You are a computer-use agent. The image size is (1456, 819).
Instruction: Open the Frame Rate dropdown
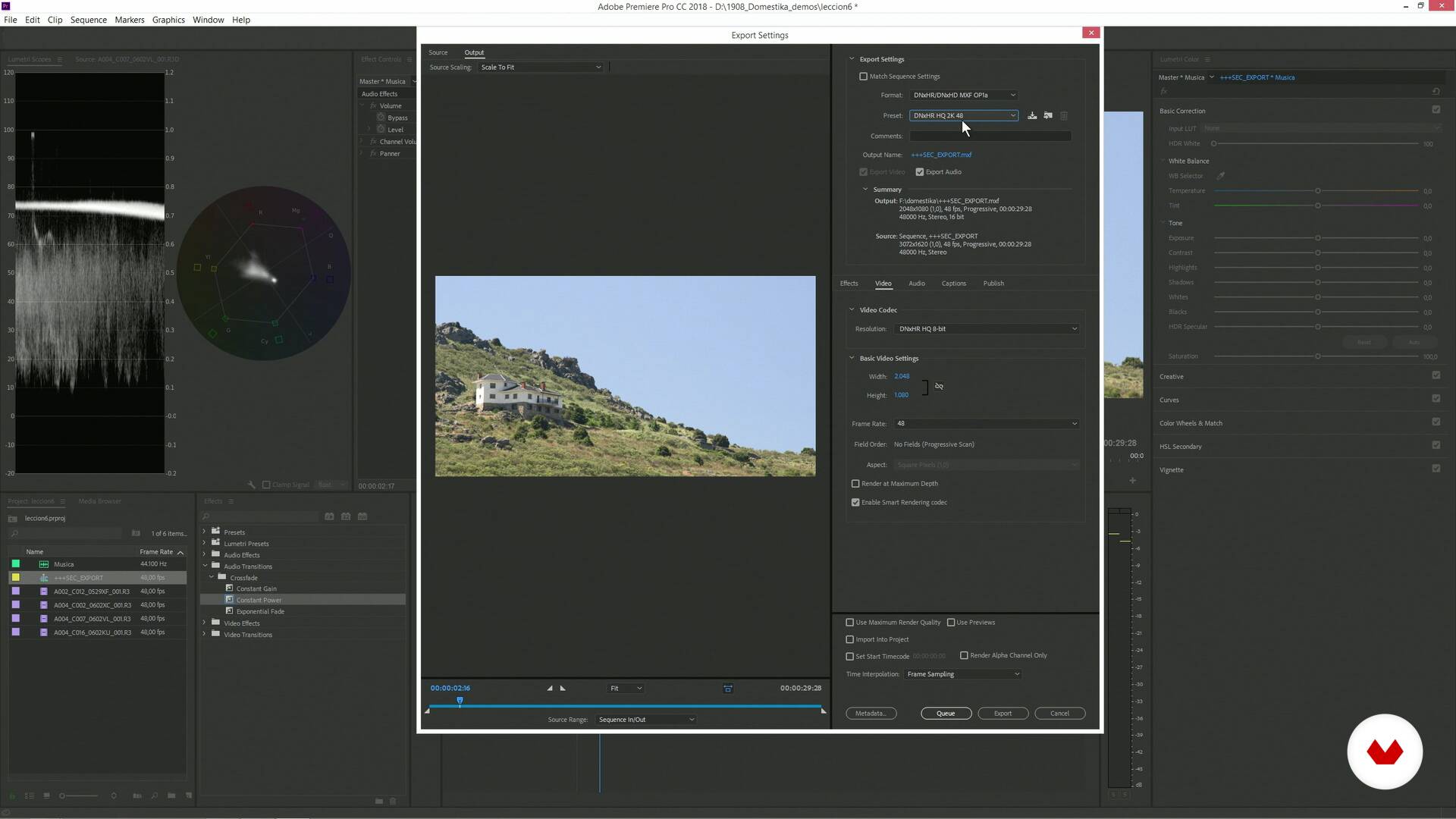(986, 424)
